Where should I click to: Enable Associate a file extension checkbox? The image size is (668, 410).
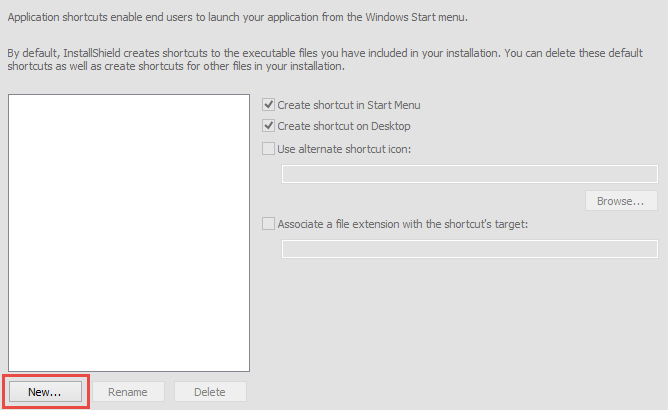click(268, 224)
